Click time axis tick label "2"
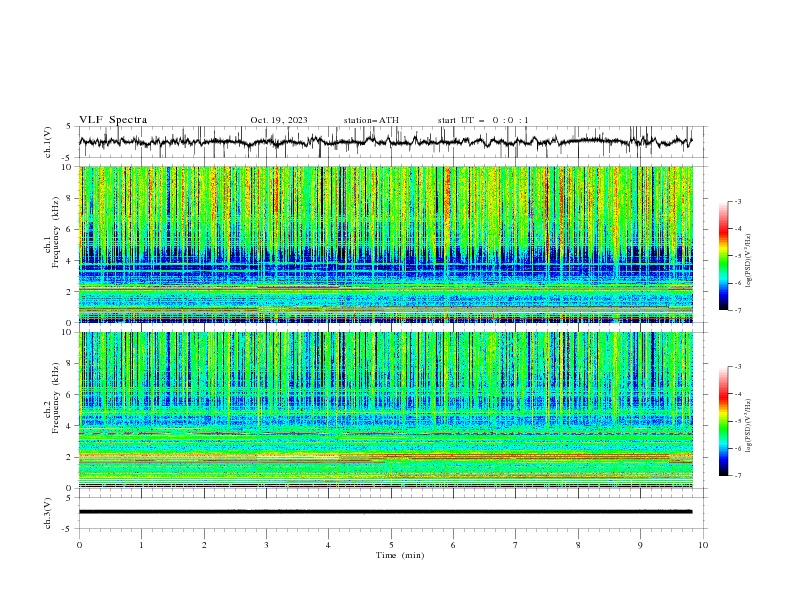 coord(204,545)
